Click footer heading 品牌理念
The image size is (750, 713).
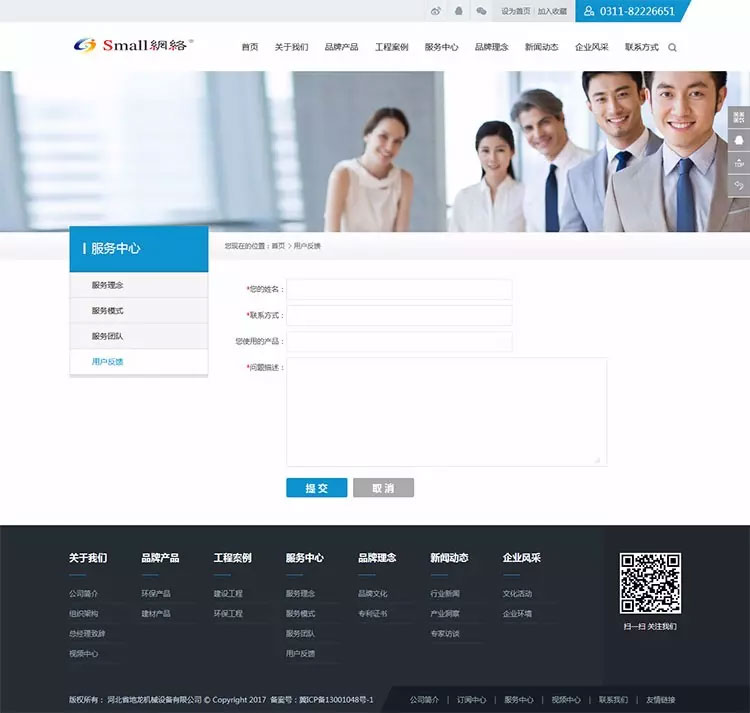pos(377,558)
